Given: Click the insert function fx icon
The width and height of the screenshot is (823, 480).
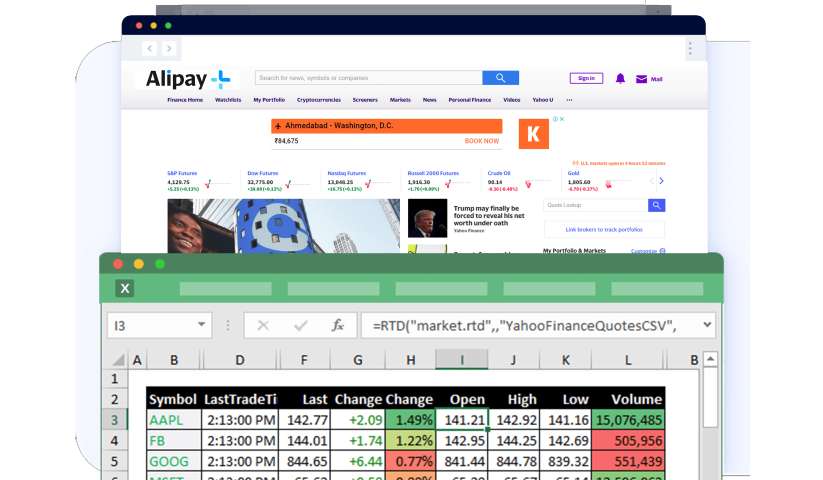Looking at the screenshot, I should [x=337, y=325].
